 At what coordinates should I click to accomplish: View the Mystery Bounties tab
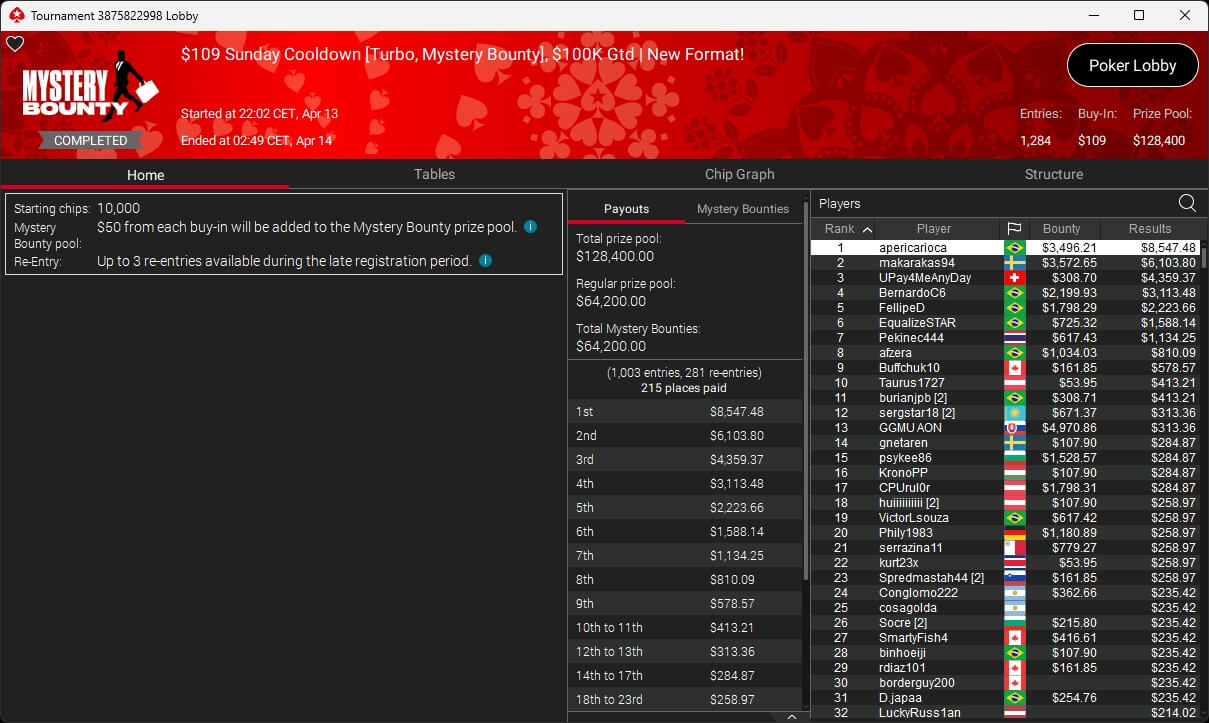pyautogui.click(x=743, y=209)
